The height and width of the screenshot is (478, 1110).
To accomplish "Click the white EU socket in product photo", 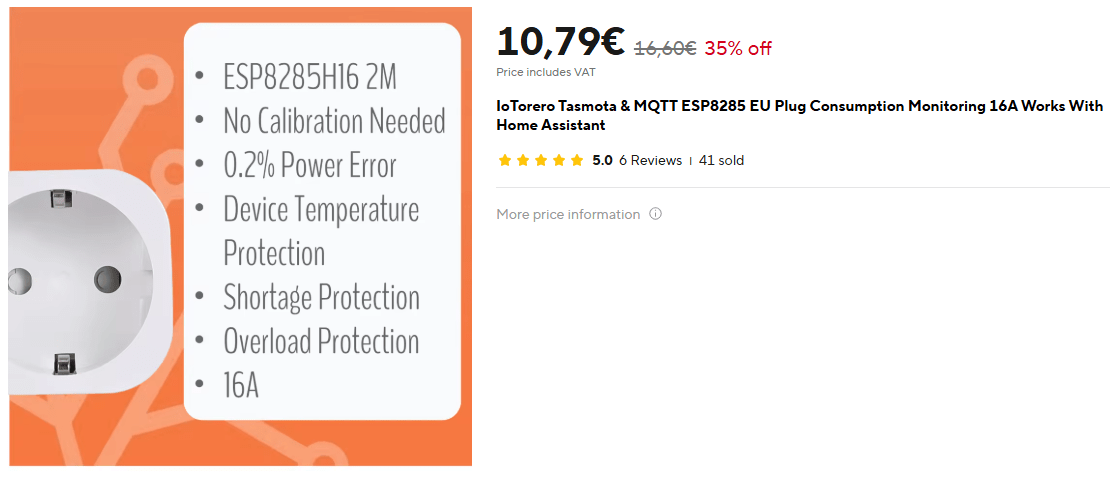I will coord(80,280).
